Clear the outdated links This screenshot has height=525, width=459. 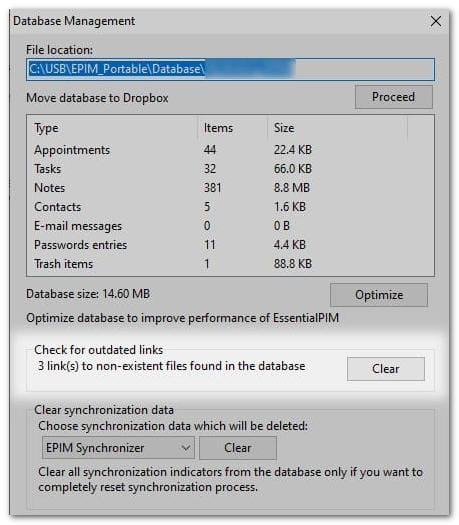click(x=386, y=369)
